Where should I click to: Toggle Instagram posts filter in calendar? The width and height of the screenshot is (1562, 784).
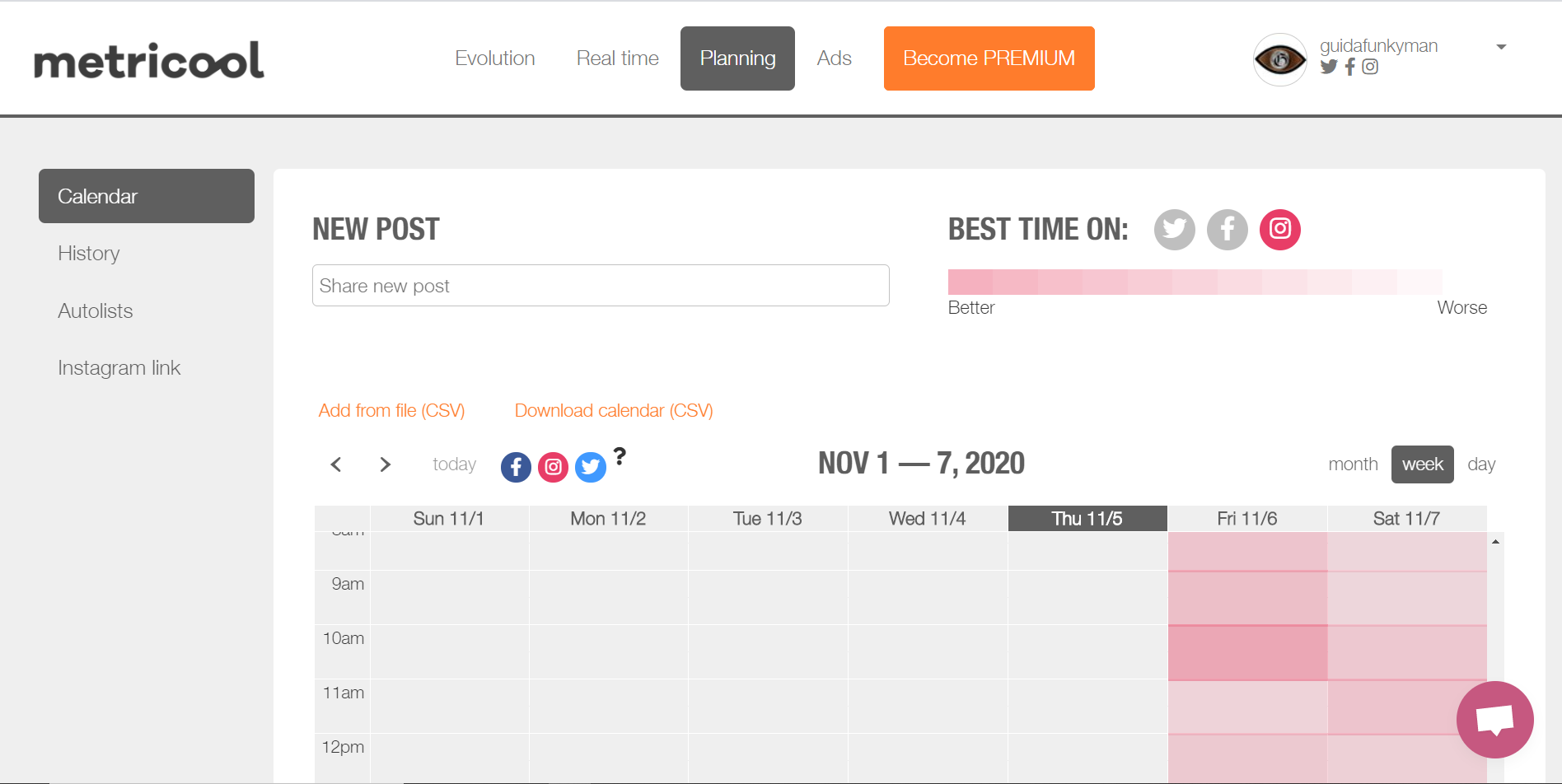(x=553, y=468)
